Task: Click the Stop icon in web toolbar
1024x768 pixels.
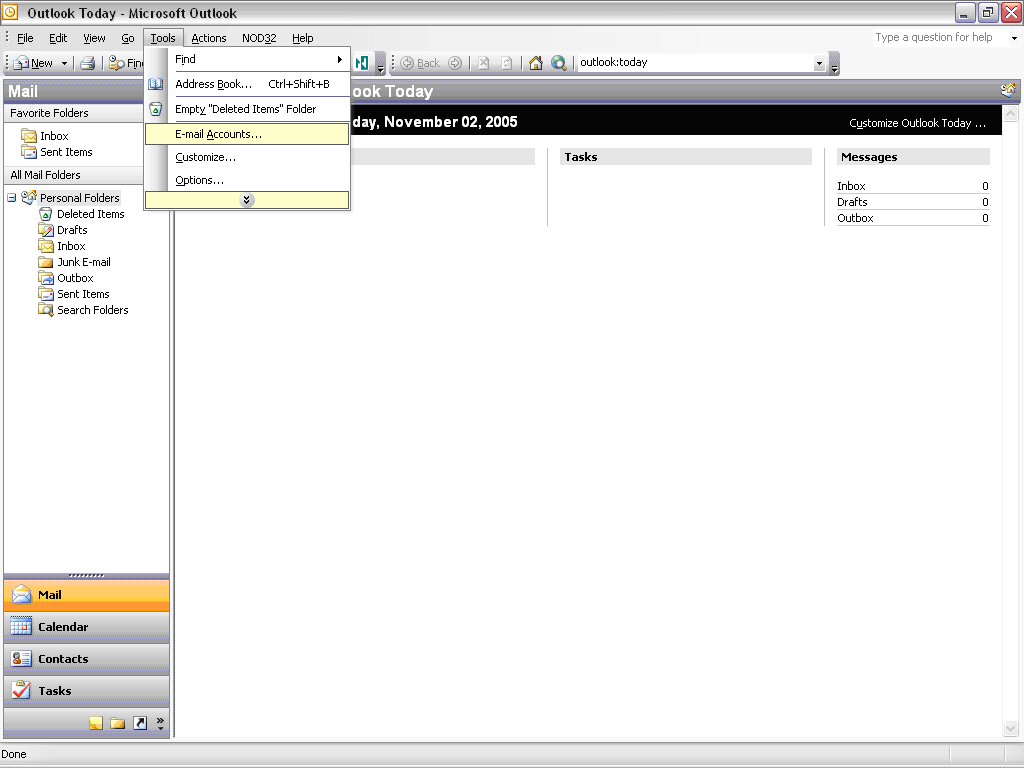Action: 484,63
